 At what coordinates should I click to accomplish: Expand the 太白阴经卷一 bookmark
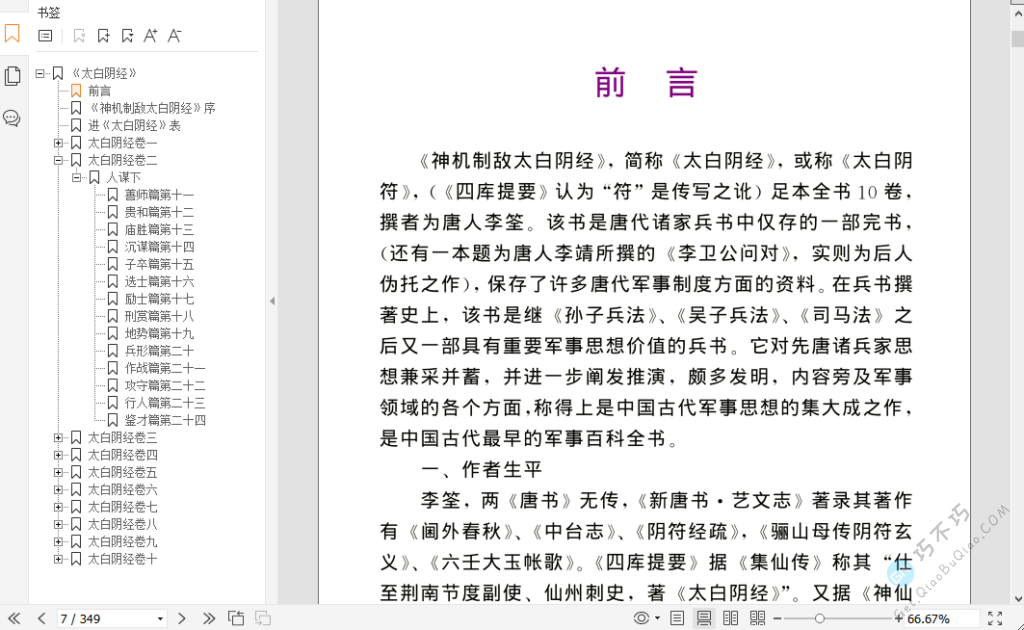tap(59, 143)
